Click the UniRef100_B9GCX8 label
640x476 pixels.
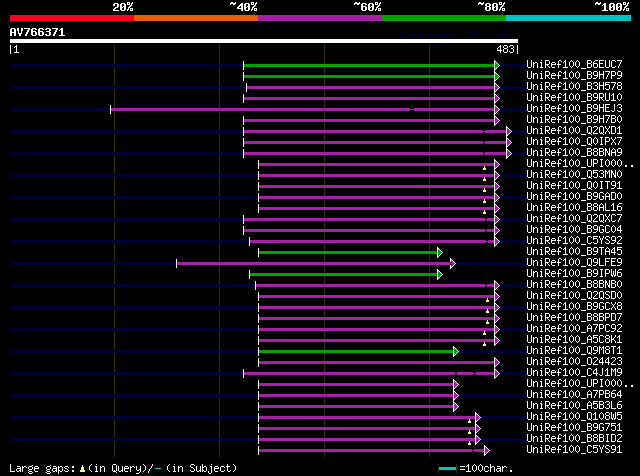coord(574,307)
